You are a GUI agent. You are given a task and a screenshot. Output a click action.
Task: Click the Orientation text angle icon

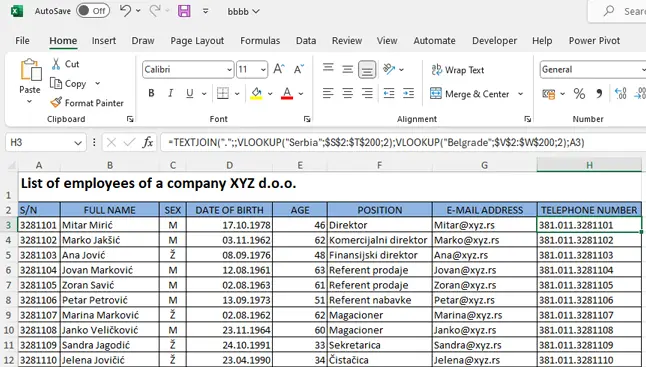click(389, 69)
